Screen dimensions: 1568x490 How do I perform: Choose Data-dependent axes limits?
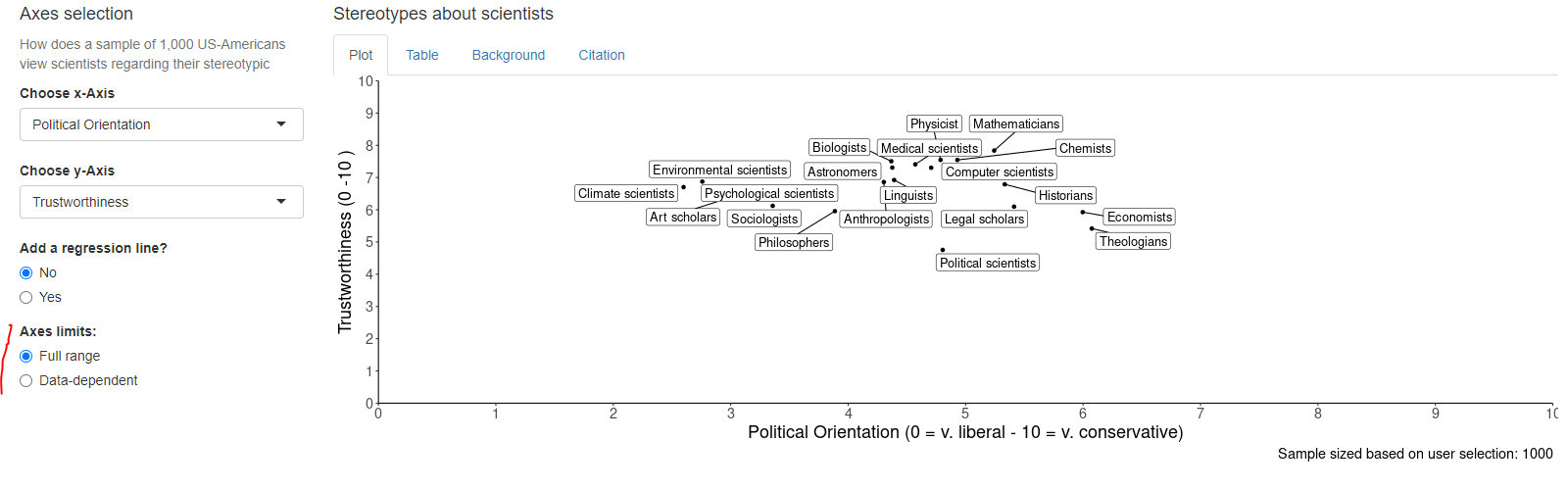26,380
